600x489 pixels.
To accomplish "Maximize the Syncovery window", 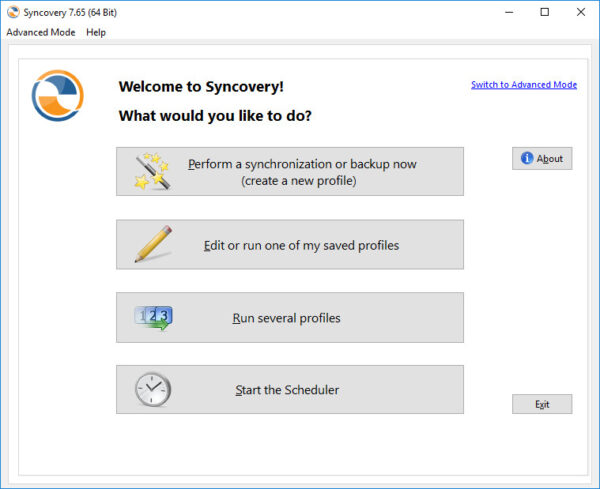I will point(545,12).
